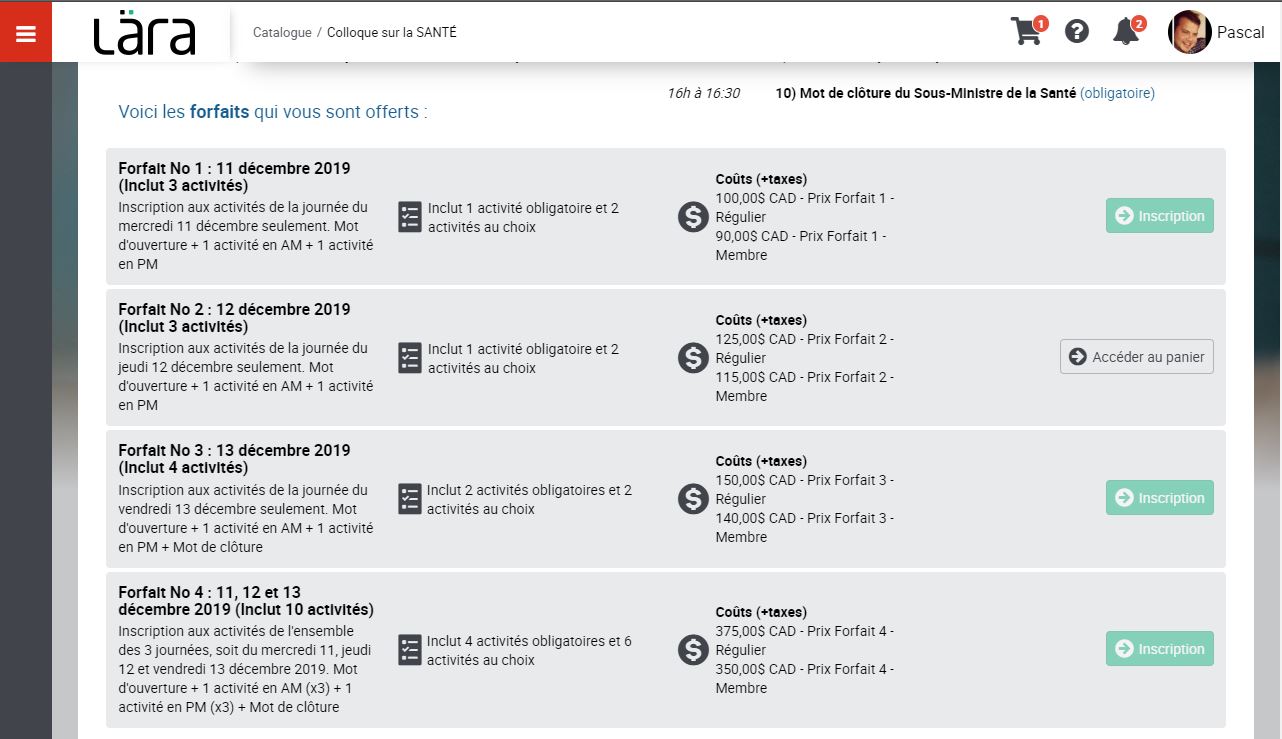Screen dimensions: 1282x739
Task: Open the help question mark icon
Action: tap(1077, 31)
